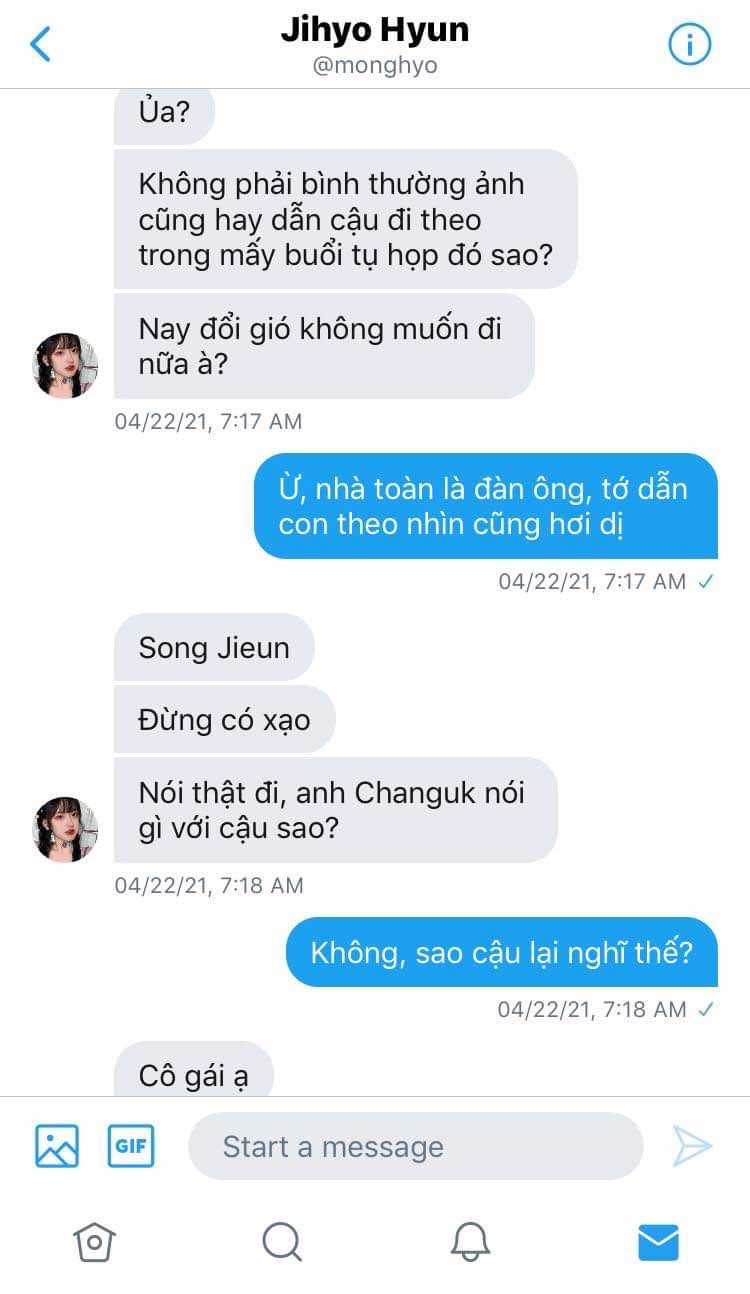
Task: Tap the send message arrow icon
Action: (x=692, y=1146)
